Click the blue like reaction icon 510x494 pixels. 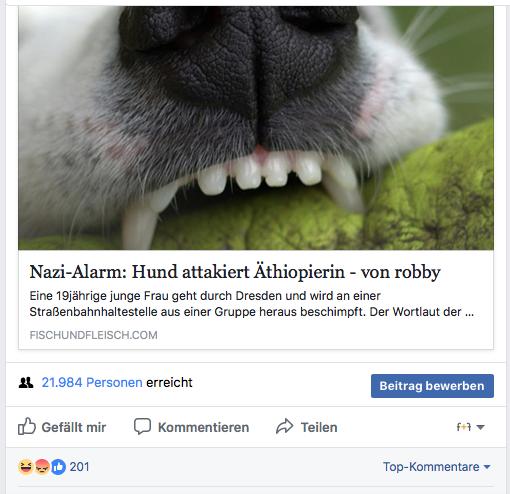(x=58, y=467)
